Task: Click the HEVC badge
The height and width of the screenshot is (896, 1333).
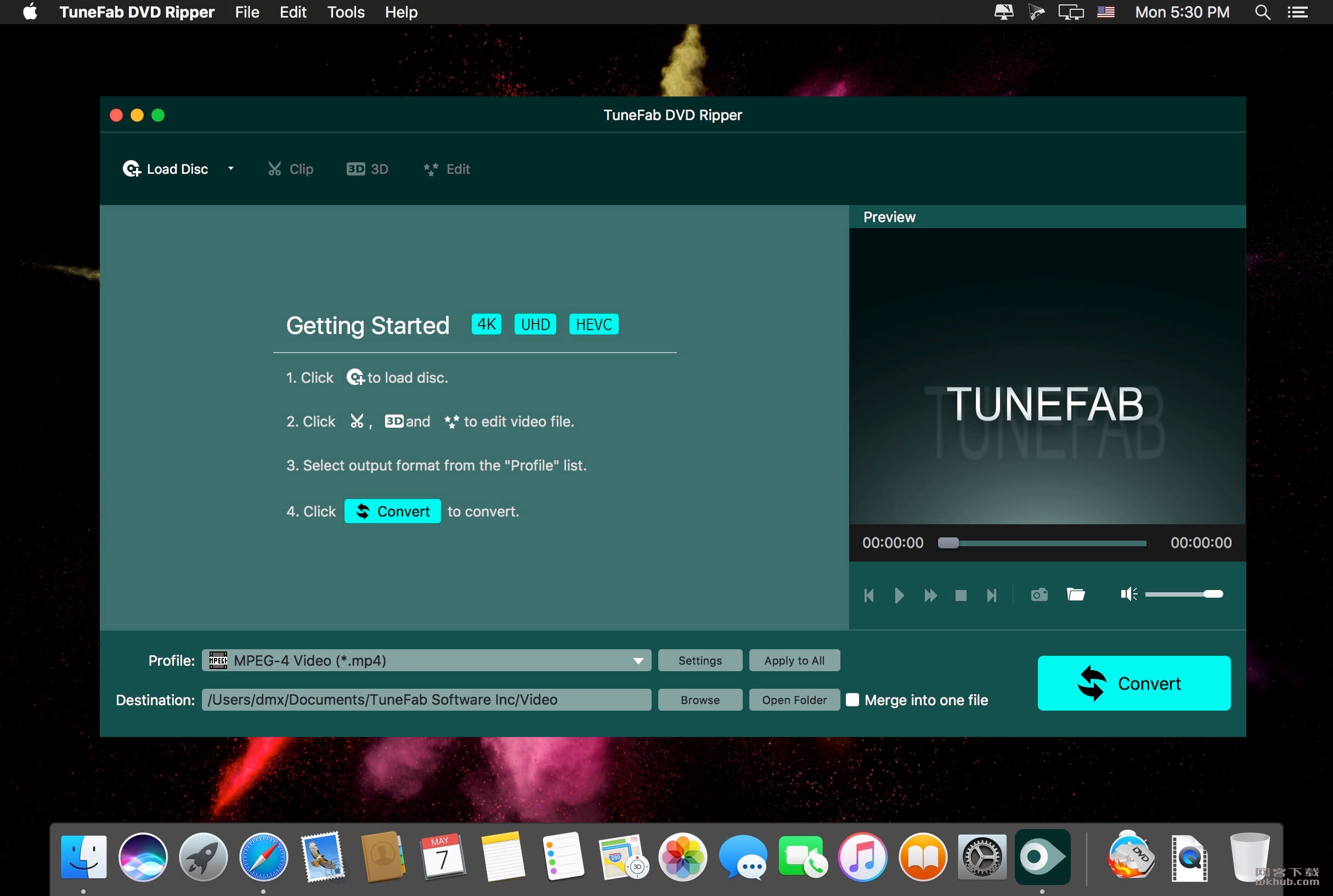Action: tap(594, 325)
